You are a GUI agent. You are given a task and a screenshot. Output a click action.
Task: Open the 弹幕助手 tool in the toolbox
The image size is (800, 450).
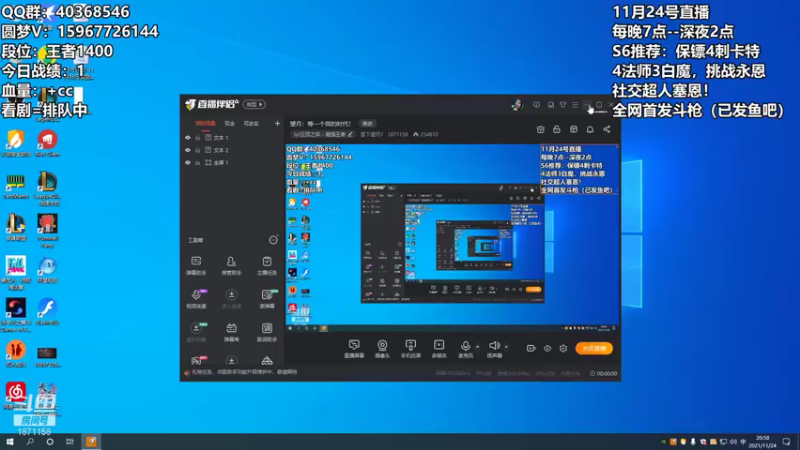(196, 266)
